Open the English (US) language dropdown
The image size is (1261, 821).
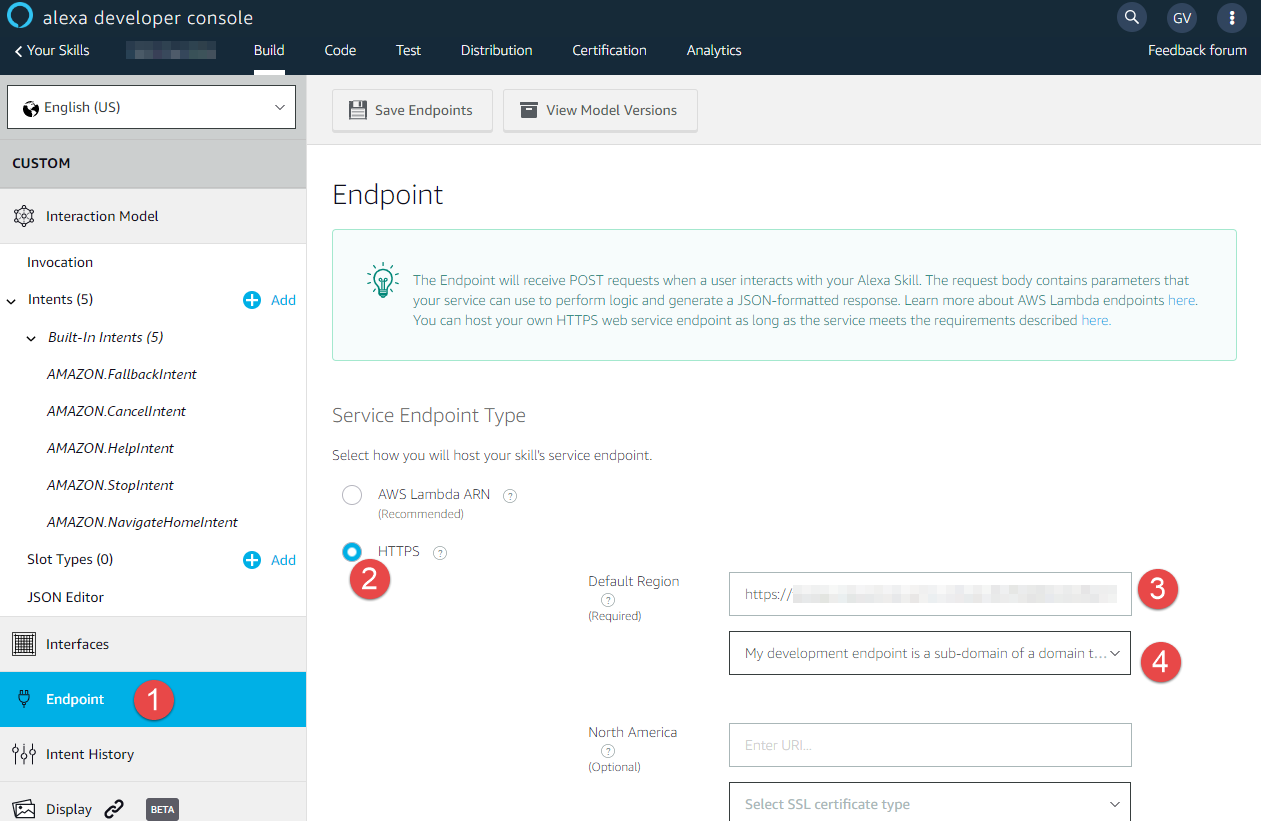click(151, 107)
